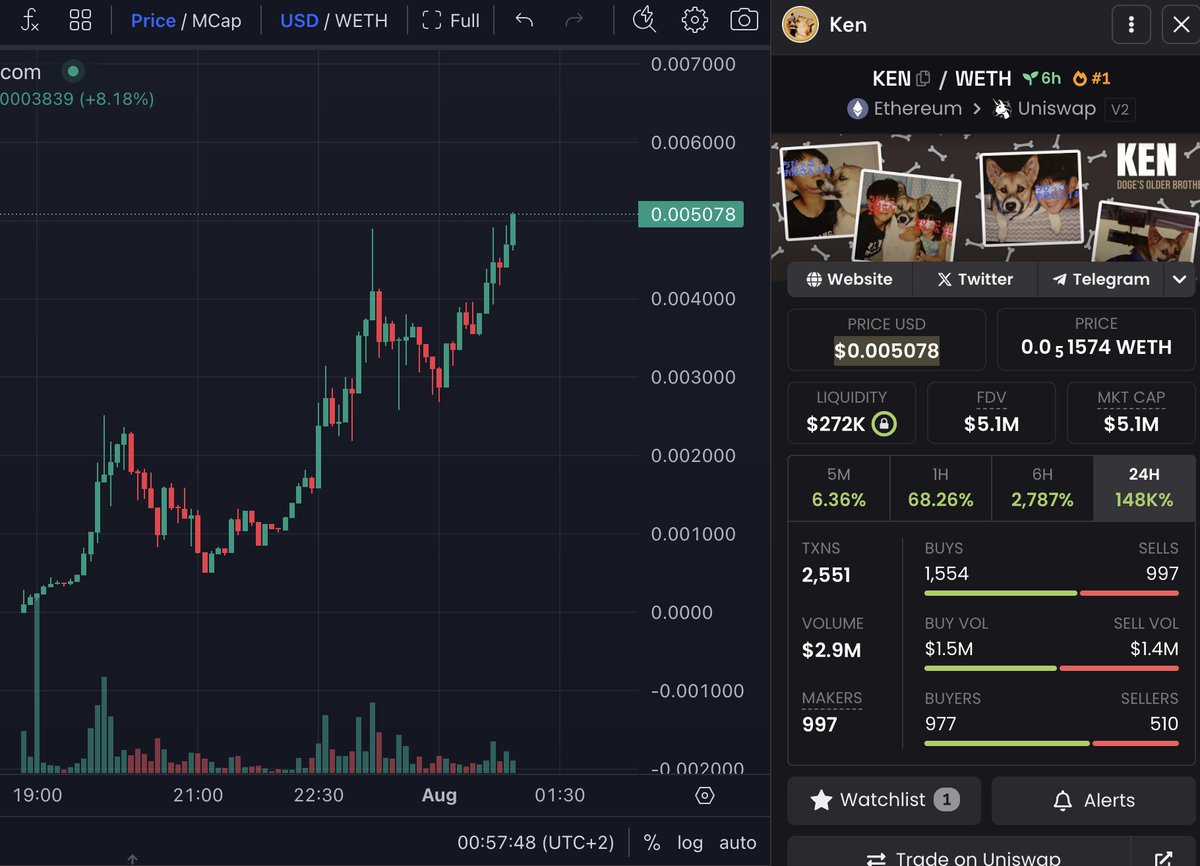1200x866 pixels.
Task: Click the current price label 0.005078
Action: point(691,214)
